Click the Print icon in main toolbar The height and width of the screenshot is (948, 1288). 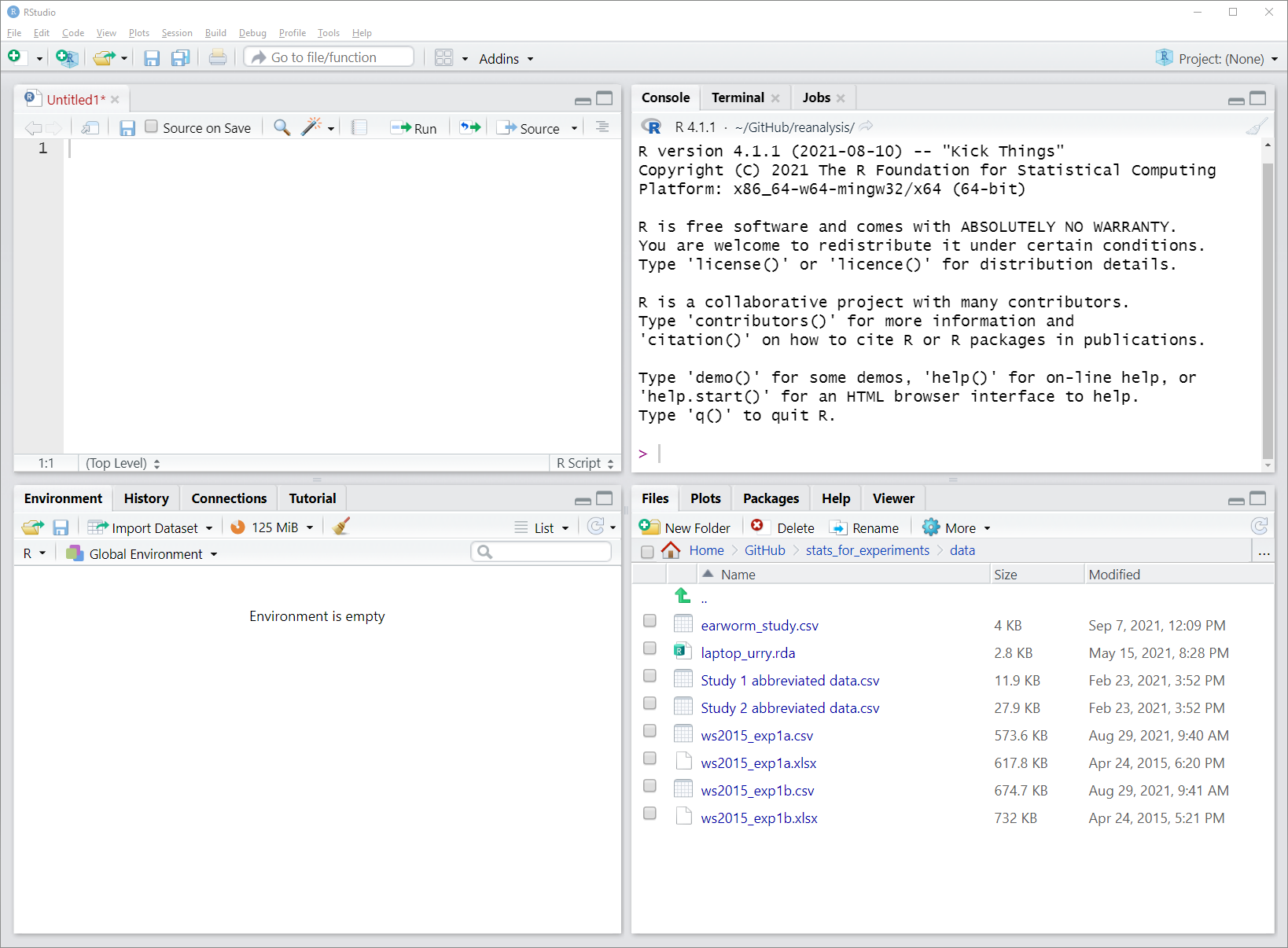tap(218, 57)
